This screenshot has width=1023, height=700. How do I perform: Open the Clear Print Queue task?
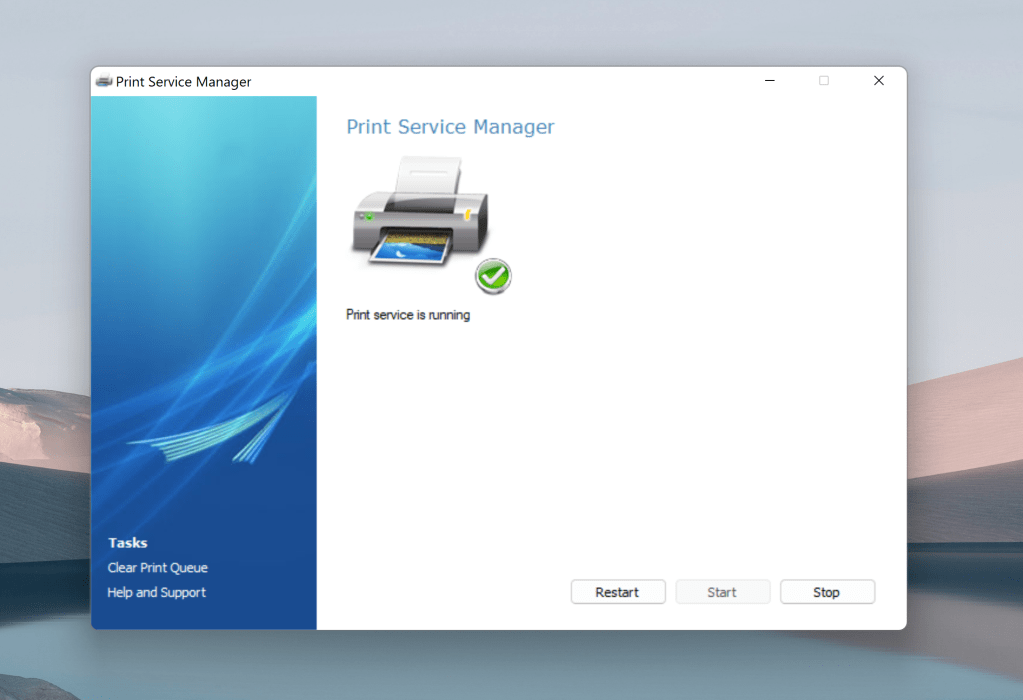tap(158, 568)
